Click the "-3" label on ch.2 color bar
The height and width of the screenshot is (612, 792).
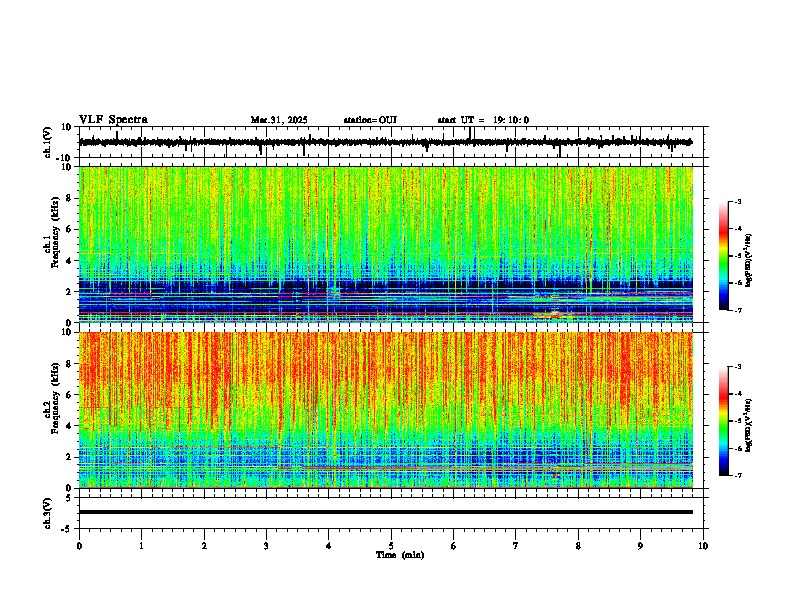(737, 367)
